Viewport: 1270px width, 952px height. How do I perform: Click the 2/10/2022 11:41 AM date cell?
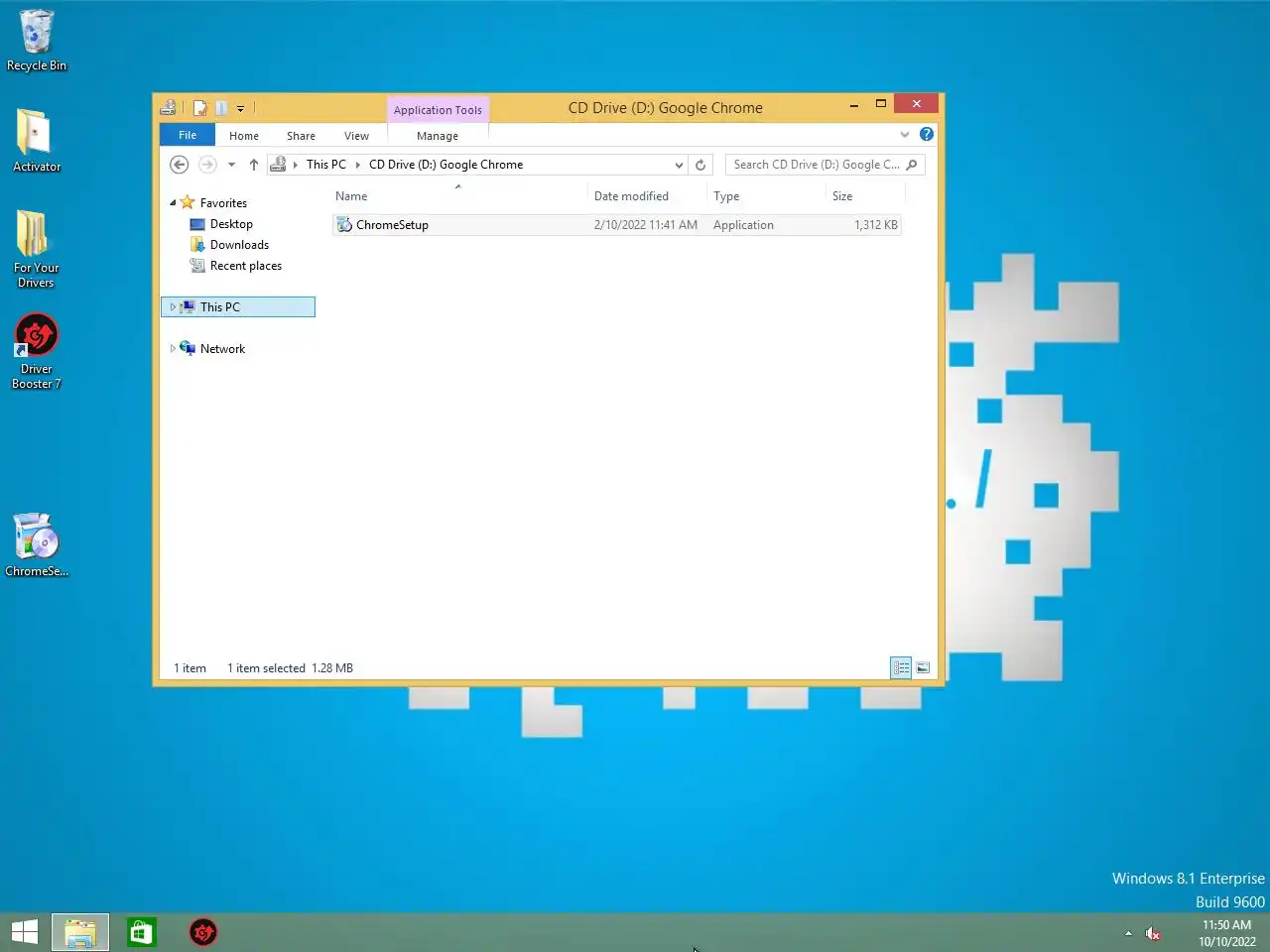(646, 225)
